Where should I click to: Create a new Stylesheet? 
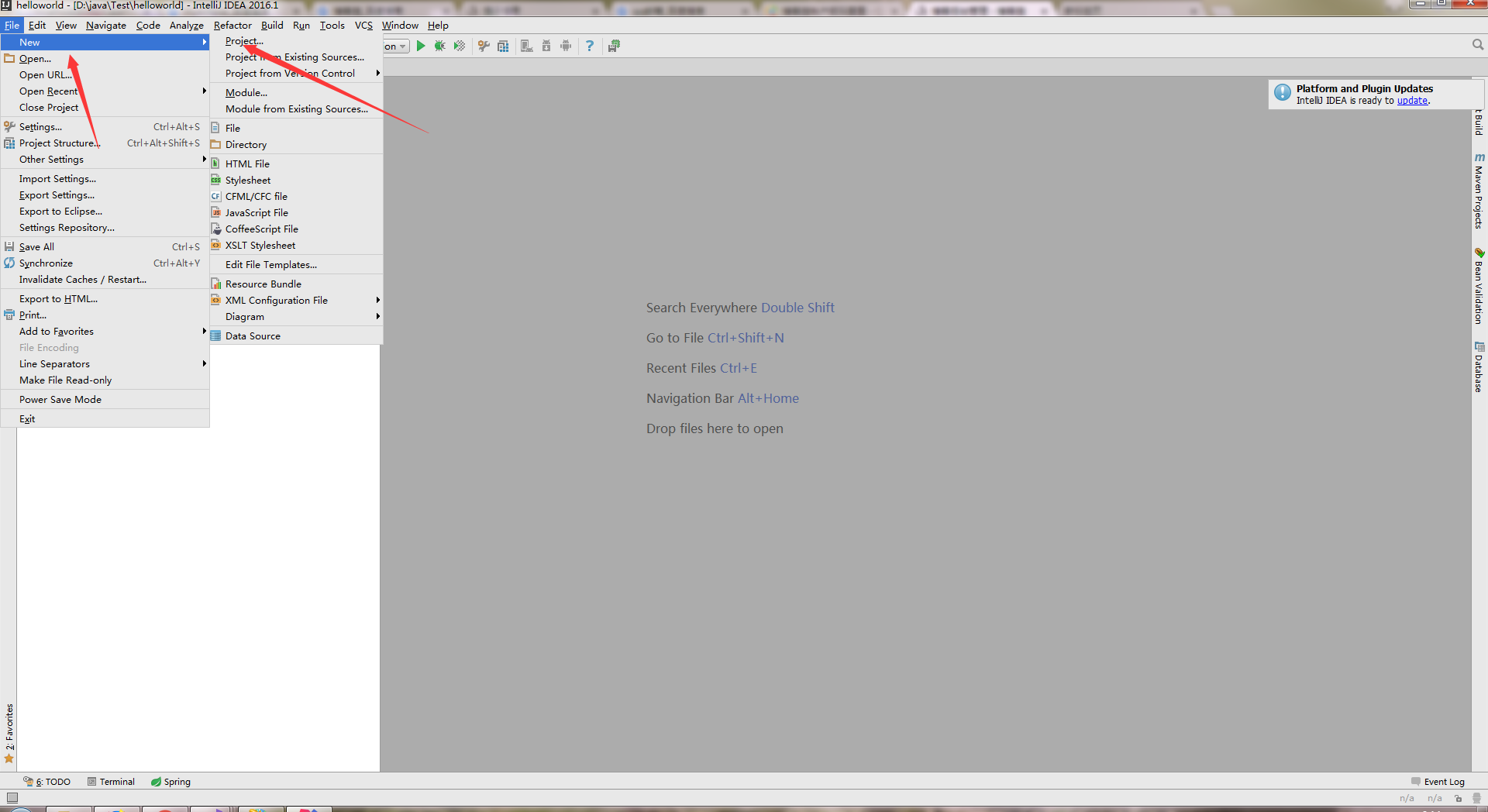pyautogui.click(x=297, y=181)
